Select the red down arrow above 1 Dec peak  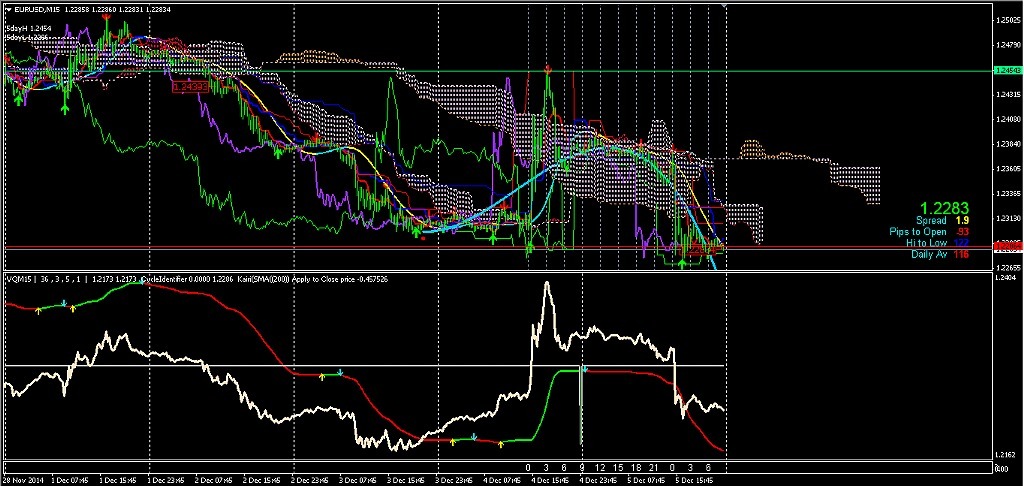[106, 18]
